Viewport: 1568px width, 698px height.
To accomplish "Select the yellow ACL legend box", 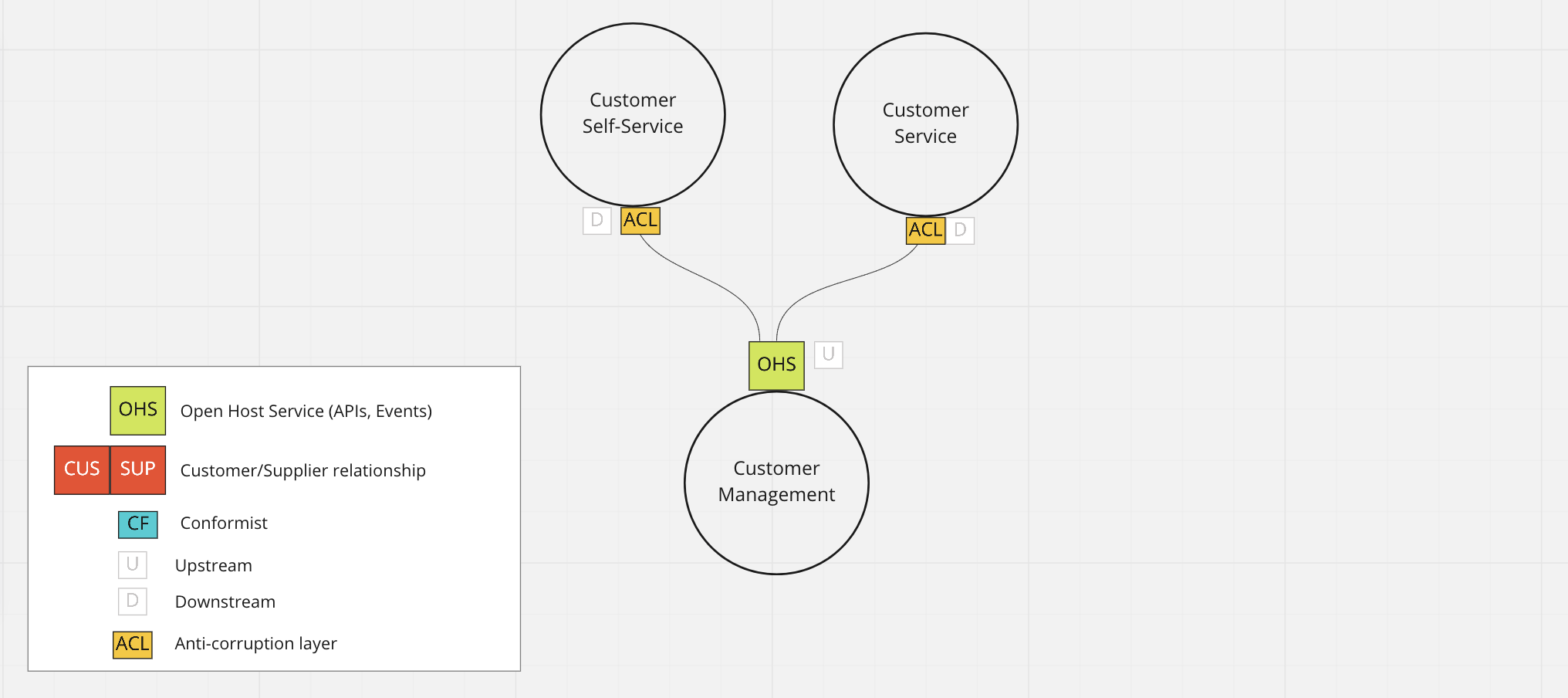I will (x=133, y=644).
